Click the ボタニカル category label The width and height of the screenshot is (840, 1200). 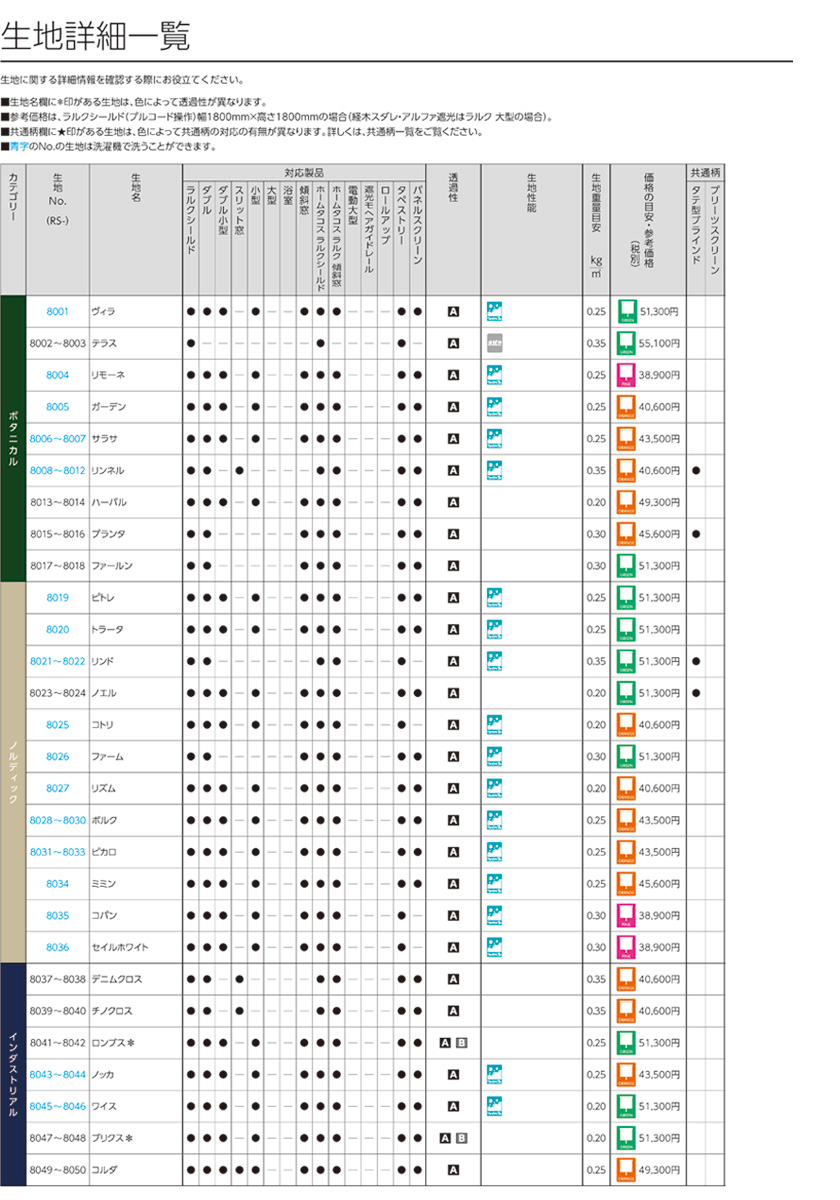12,438
